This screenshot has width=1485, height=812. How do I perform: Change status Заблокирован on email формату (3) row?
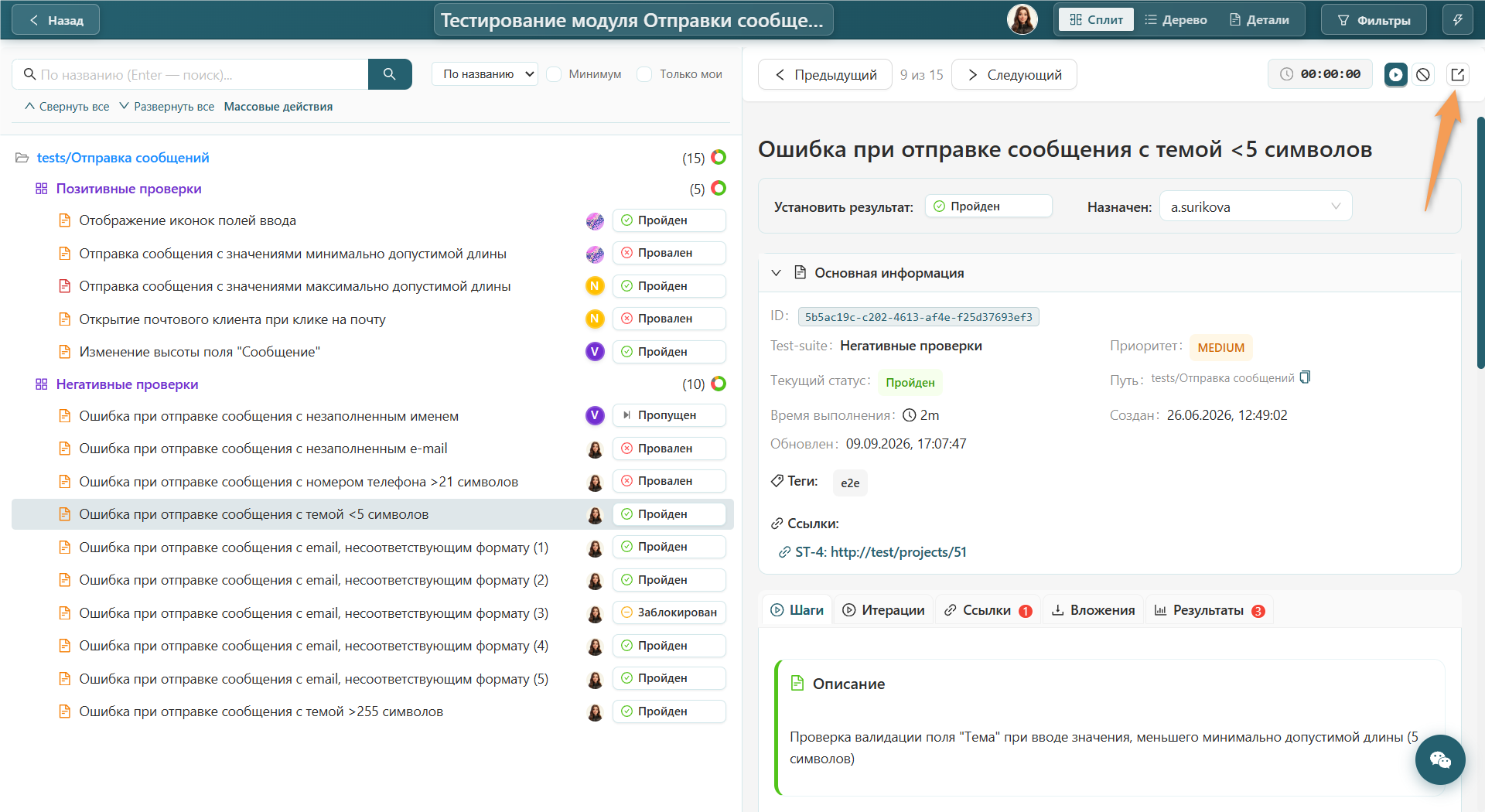669,612
